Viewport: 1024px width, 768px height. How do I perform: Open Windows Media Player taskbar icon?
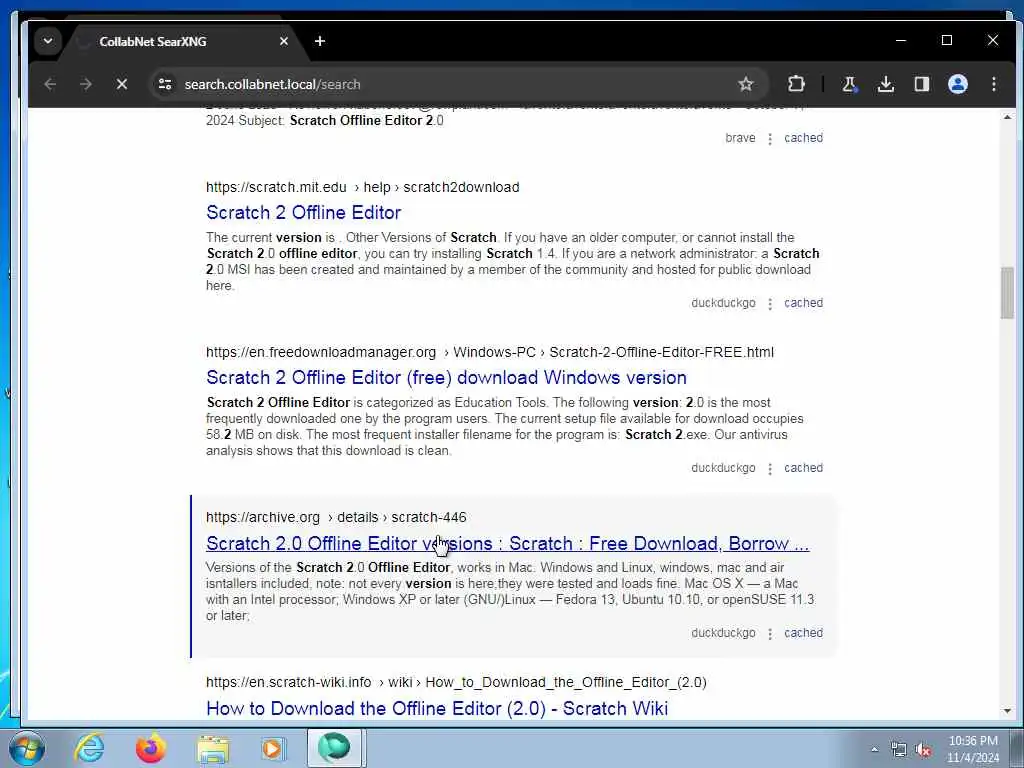pyautogui.click(x=273, y=748)
